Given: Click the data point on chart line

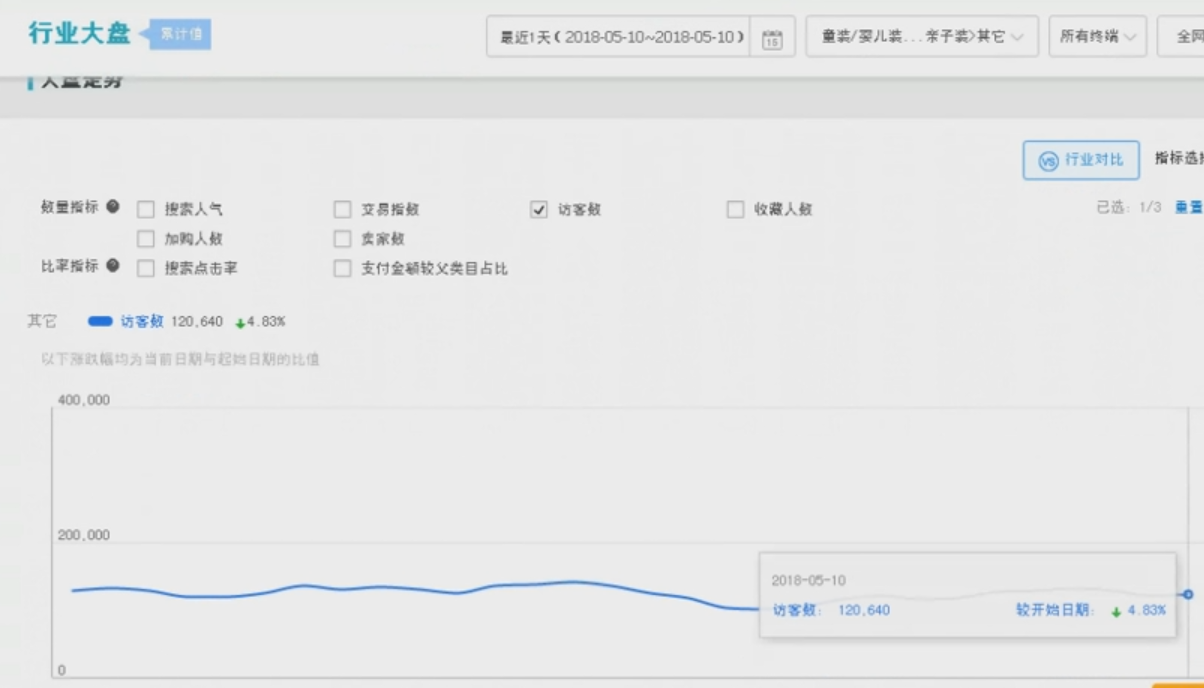Looking at the screenshot, I should point(1188,594).
